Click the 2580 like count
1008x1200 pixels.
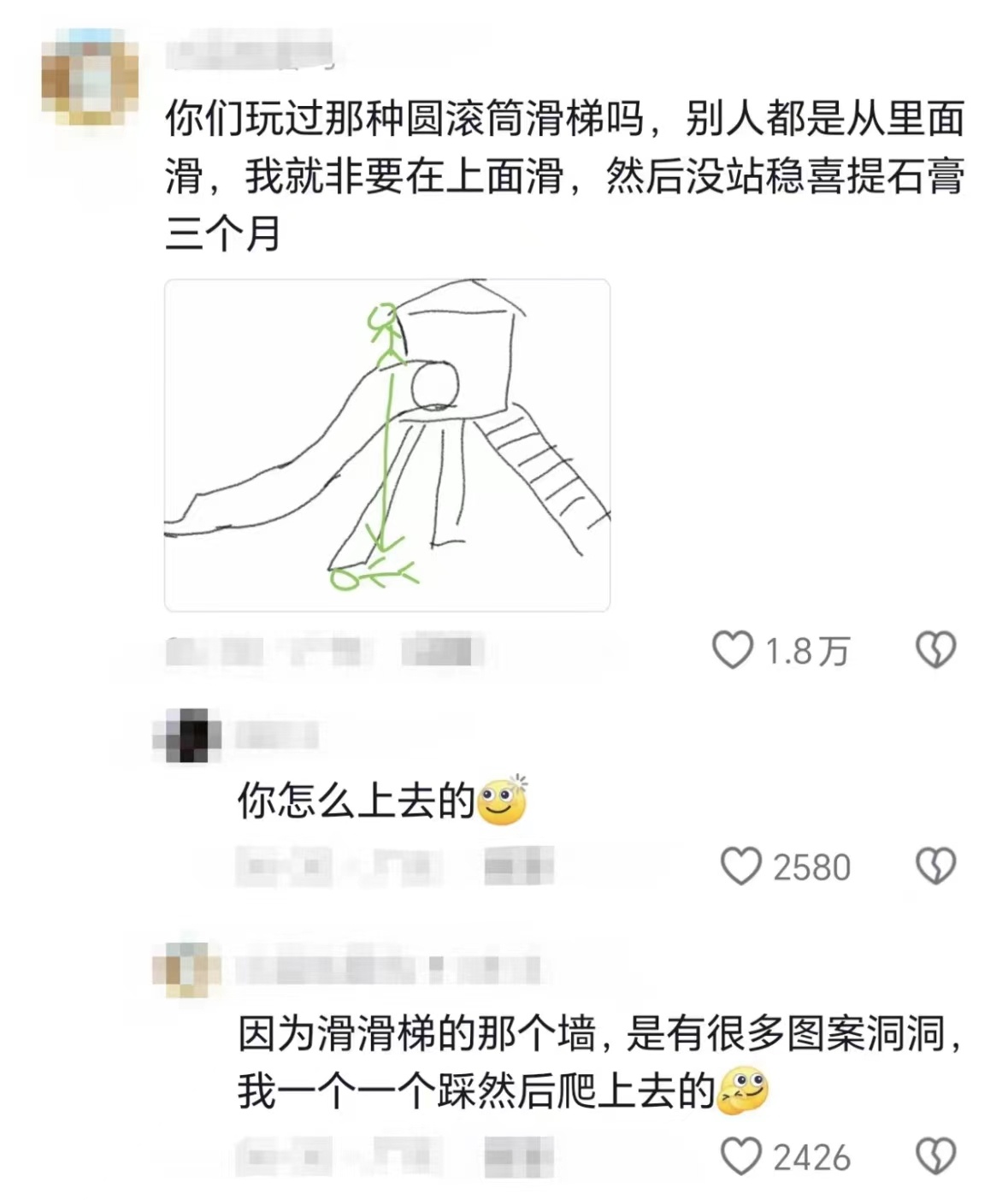[812, 867]
